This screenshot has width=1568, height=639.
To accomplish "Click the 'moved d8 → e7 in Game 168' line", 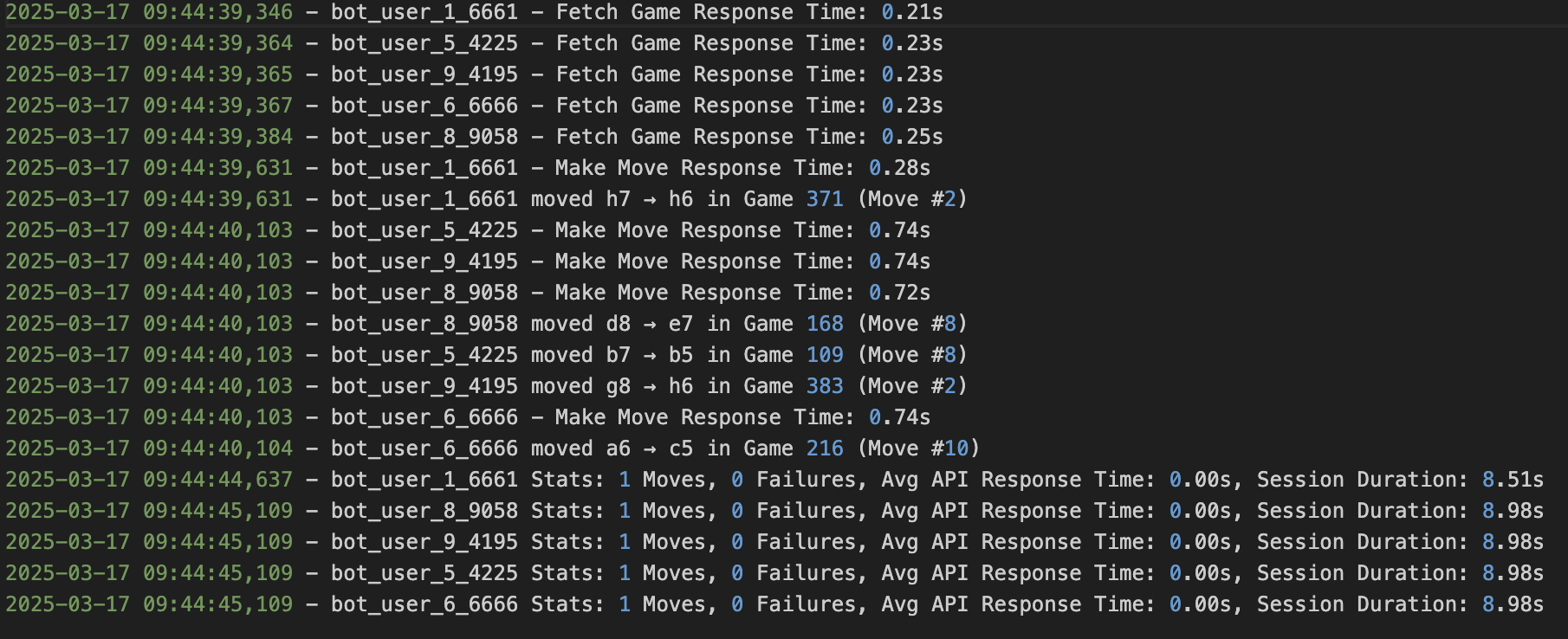I will click(x=487, y=324).
